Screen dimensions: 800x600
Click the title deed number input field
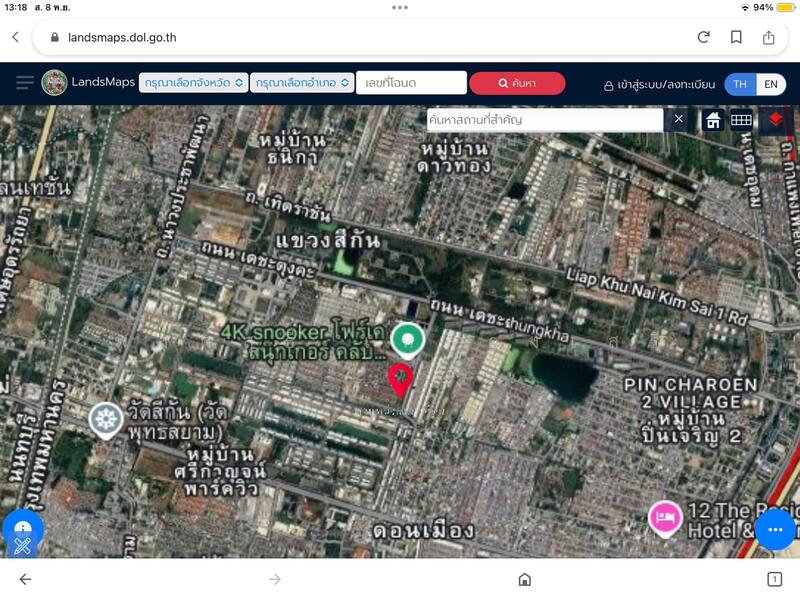(411, 83)
